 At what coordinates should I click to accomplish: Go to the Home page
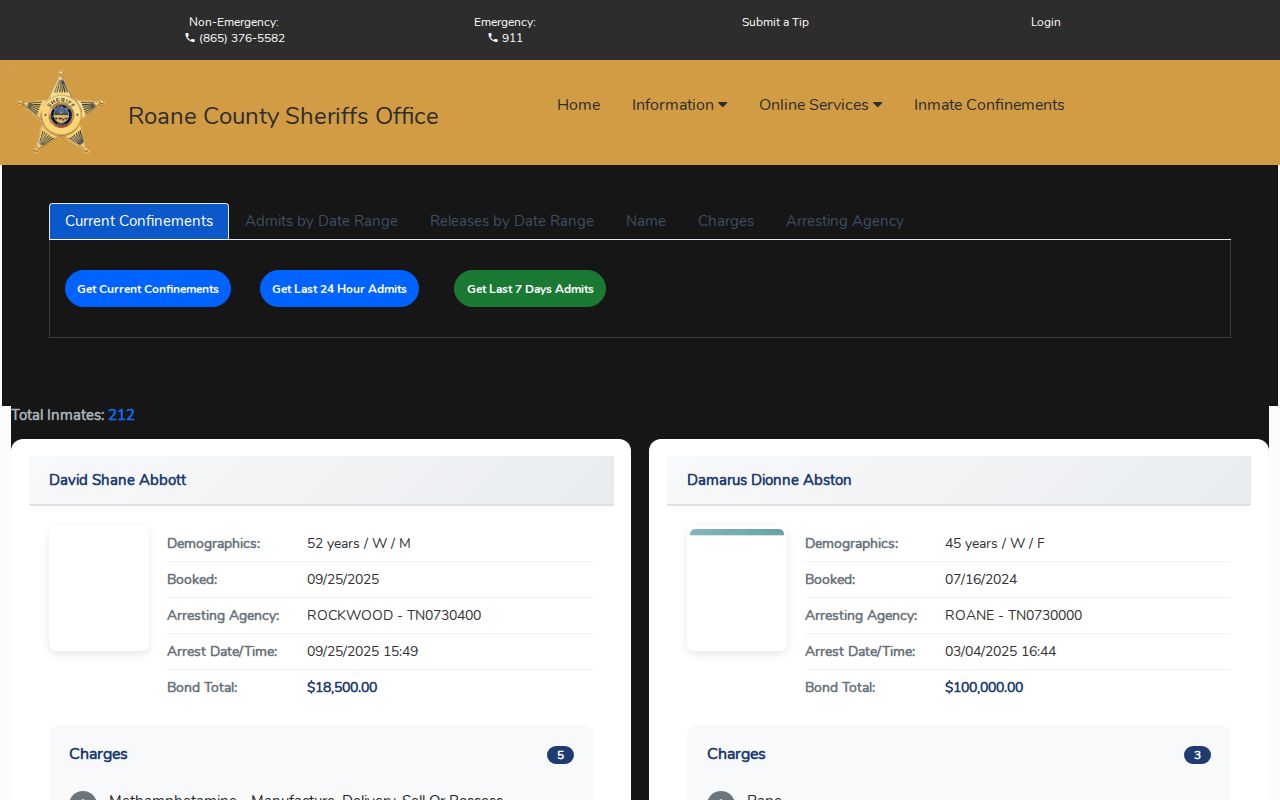click(579, 105)
